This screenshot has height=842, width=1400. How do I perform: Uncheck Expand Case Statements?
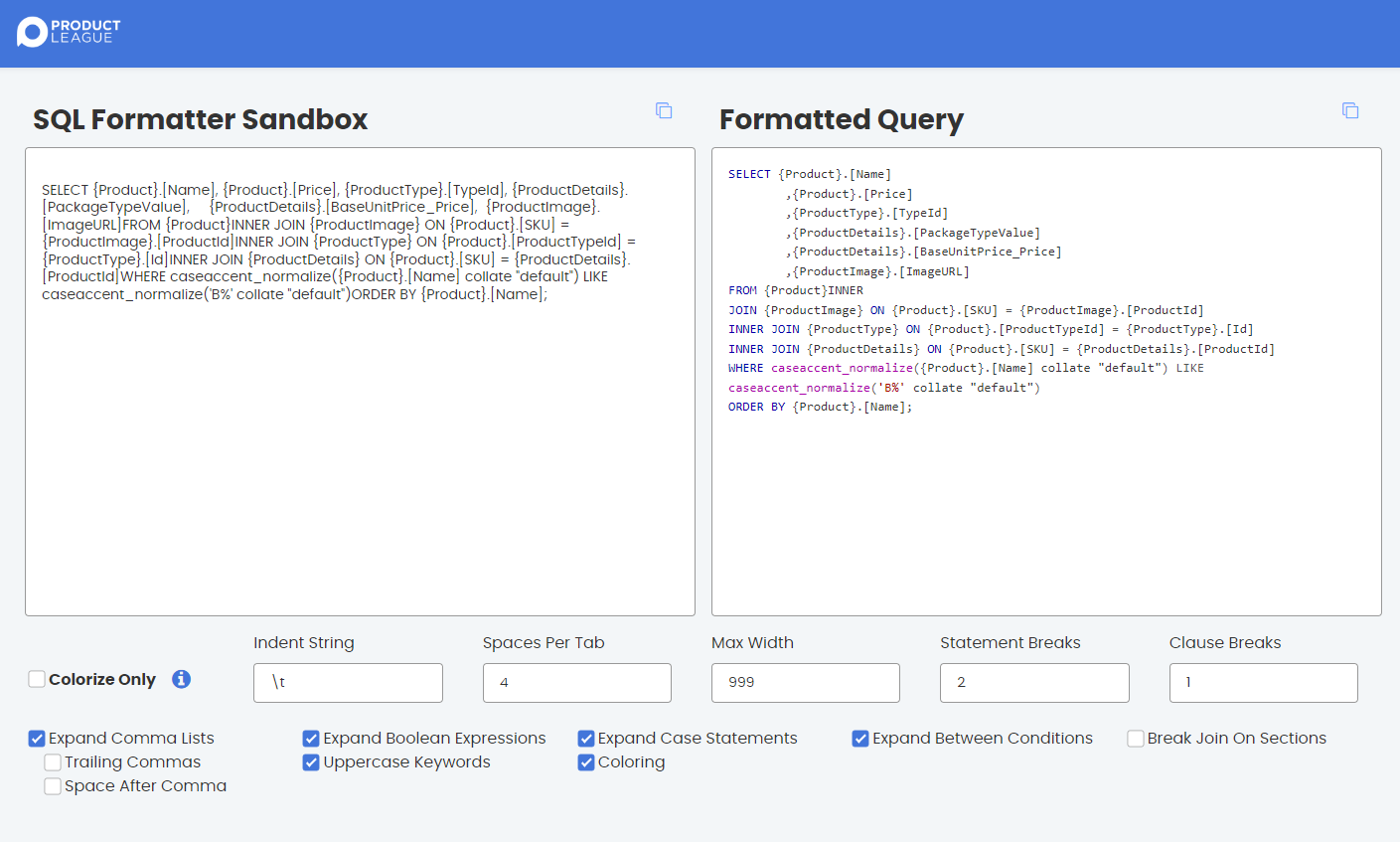(x=586, y=739)
